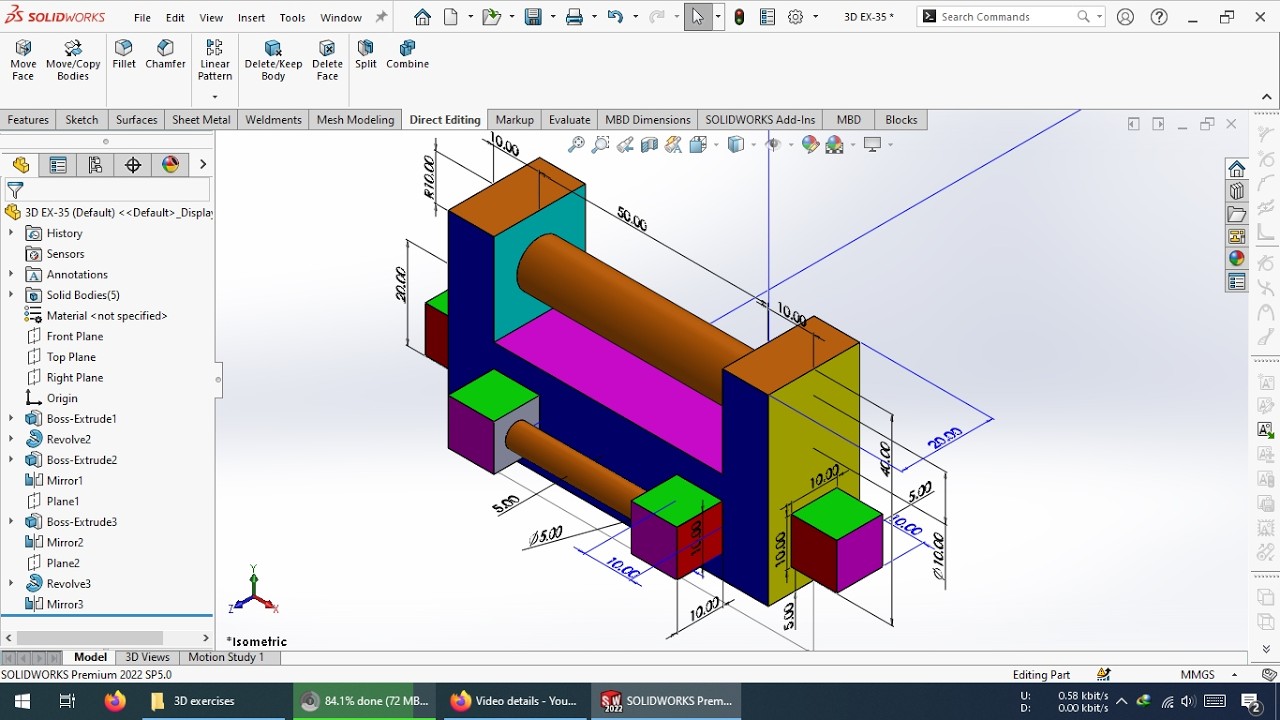
Task: Undo the last action
Action: (615, 17)
